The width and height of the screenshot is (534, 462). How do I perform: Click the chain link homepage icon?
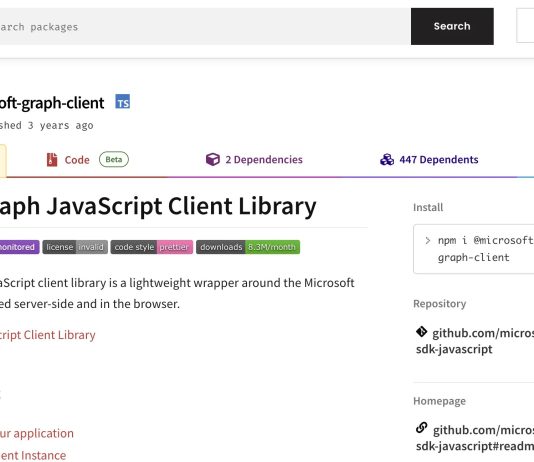coord(422,428)
